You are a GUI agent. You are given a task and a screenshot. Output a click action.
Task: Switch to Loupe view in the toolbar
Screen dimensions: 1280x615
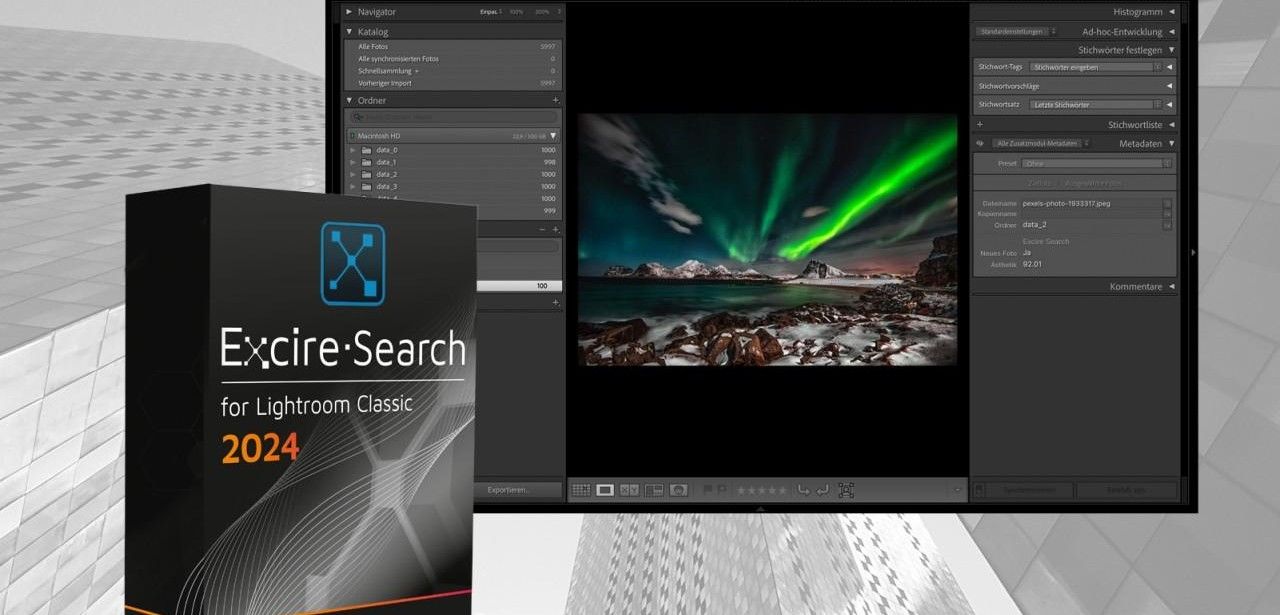[x=605, y=490]
